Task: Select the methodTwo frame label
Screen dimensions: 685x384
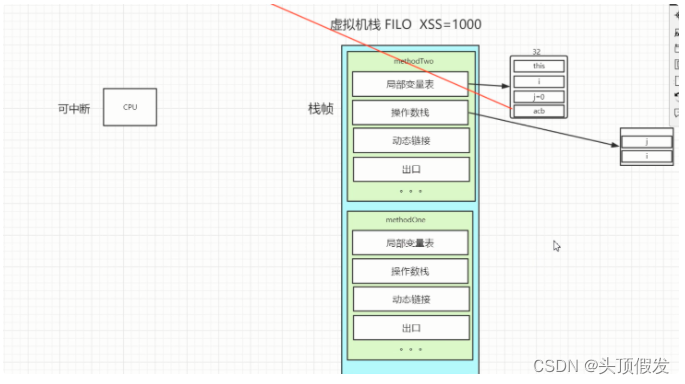Action: tap(414, 61)
